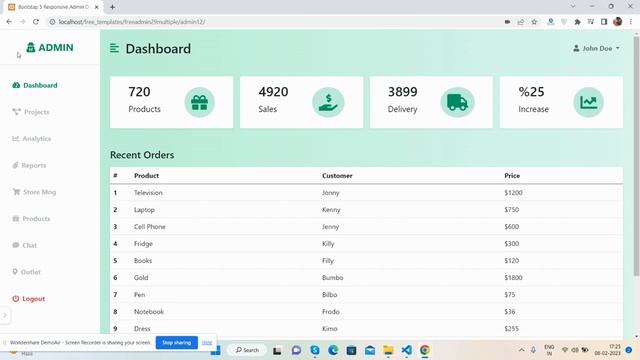Click customer name Frodo

pyautogui.click(x=331, y=311)
